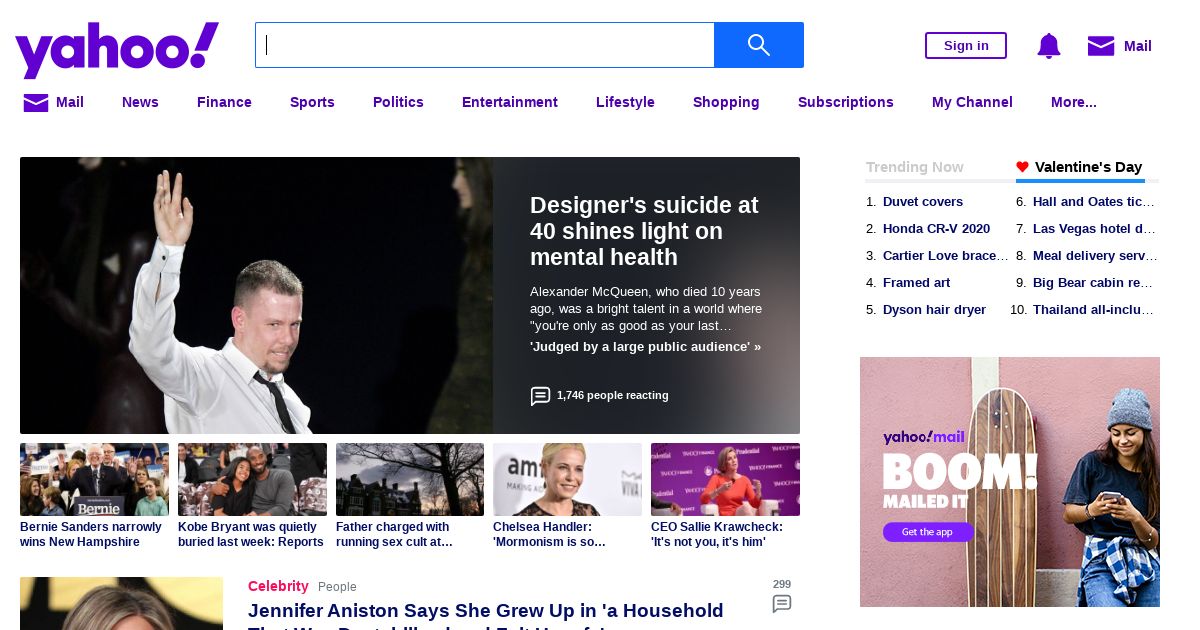Open the Kobe Bryant thumbnail

coord(252,480)
